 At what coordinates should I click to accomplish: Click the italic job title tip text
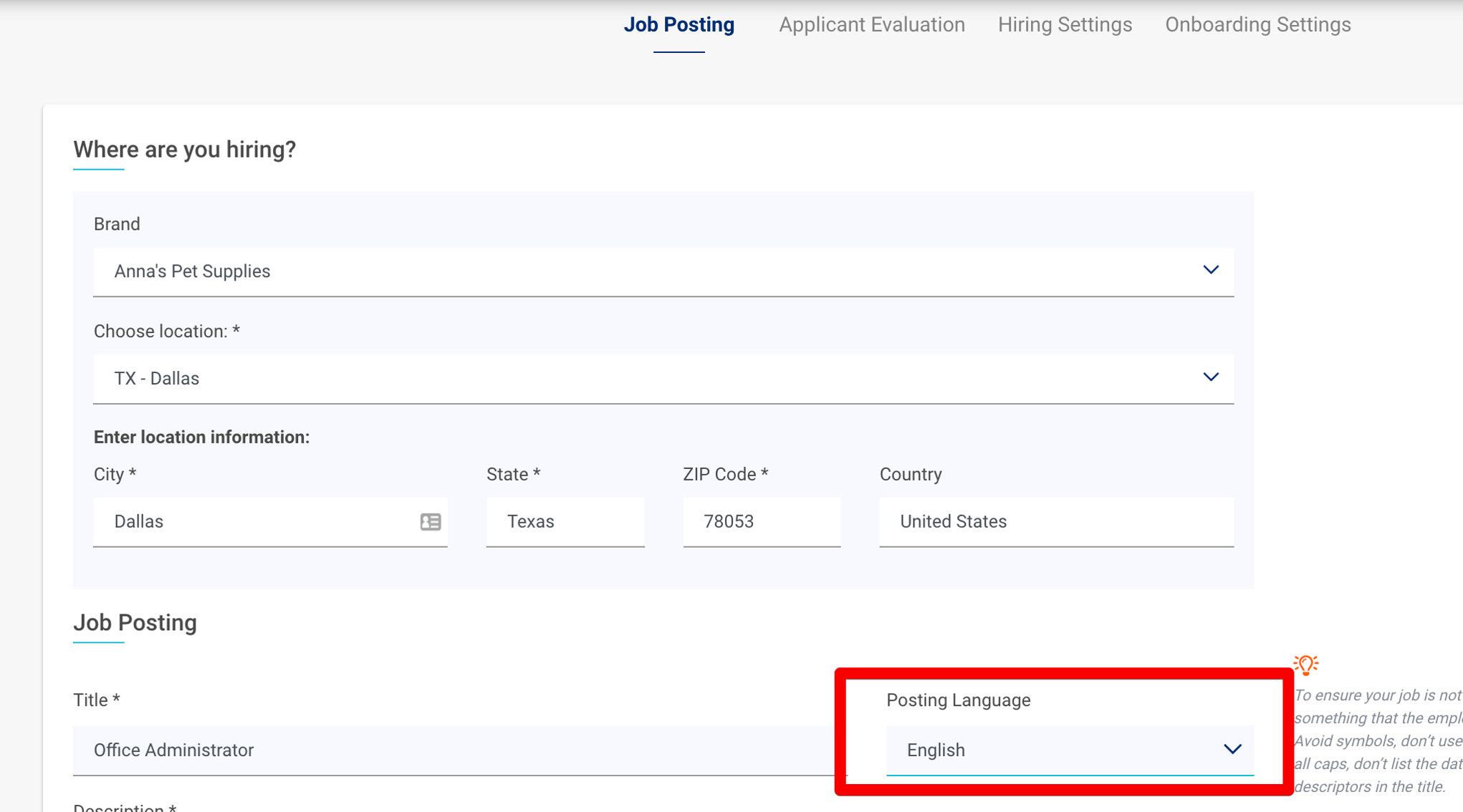tap(1376, 741)
